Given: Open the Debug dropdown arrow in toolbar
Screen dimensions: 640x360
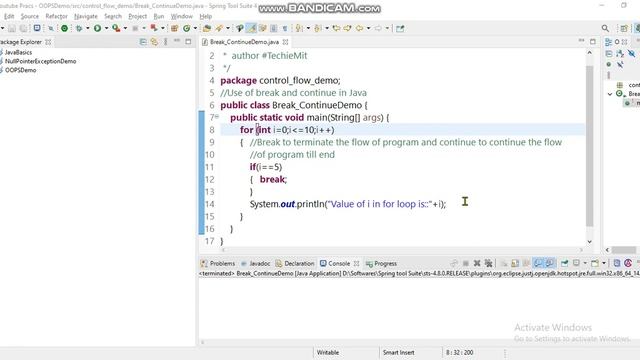Looking at the screenshot, I should tap(87, 28).
